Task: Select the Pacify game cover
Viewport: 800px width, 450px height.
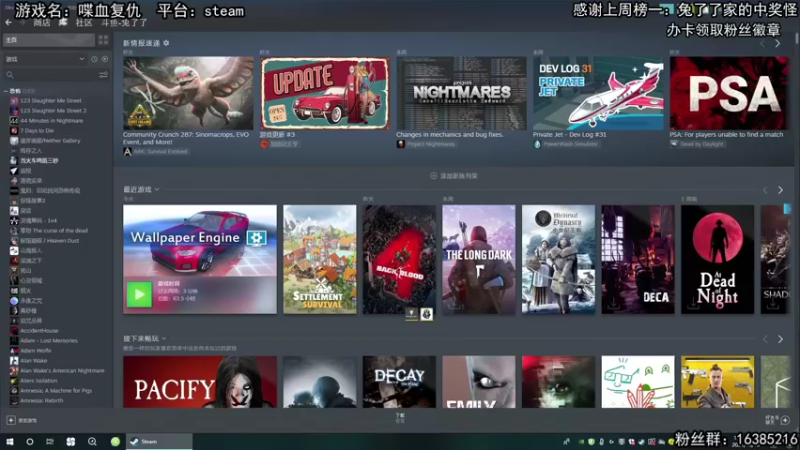Action: [x=200, y=382]
